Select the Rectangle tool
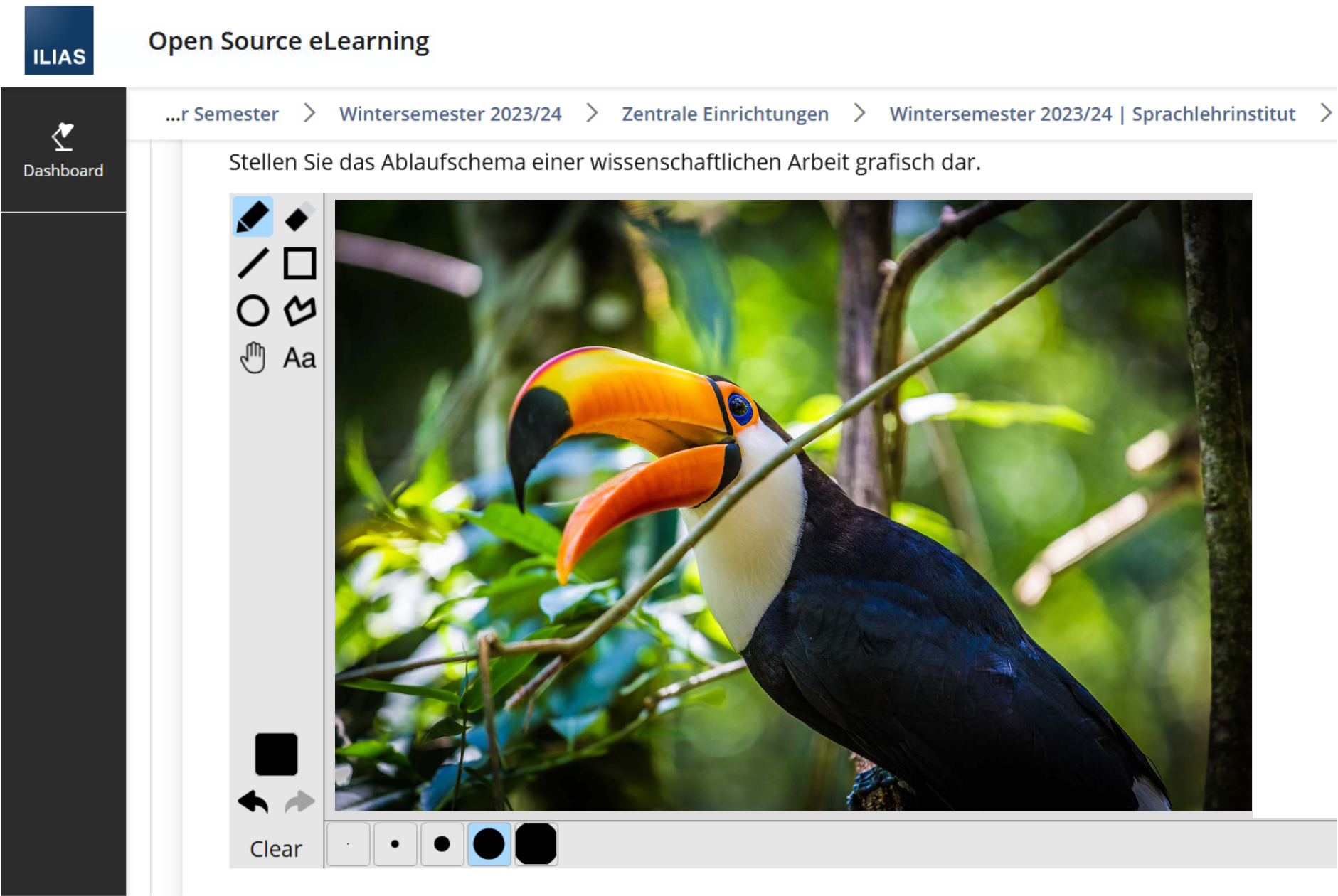Screen dimensions: 1338x896 pos(299,264)
